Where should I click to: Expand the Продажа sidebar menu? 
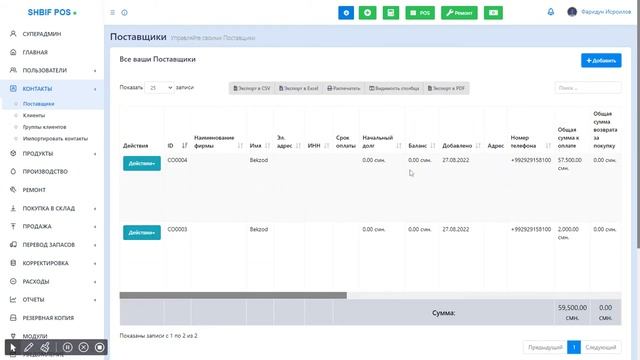tap(52, 226)
